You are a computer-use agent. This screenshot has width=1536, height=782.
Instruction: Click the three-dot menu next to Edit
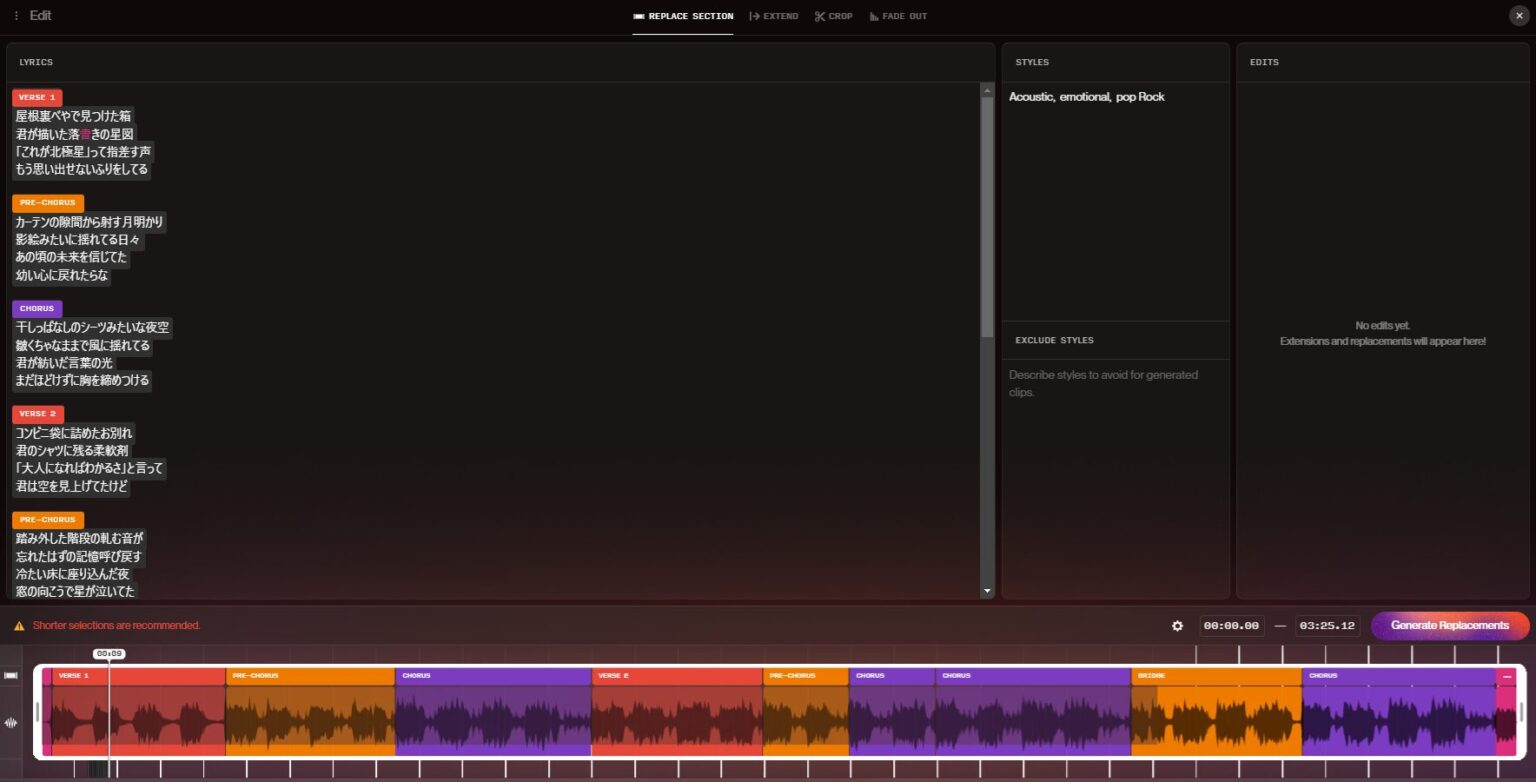point(16,16)
